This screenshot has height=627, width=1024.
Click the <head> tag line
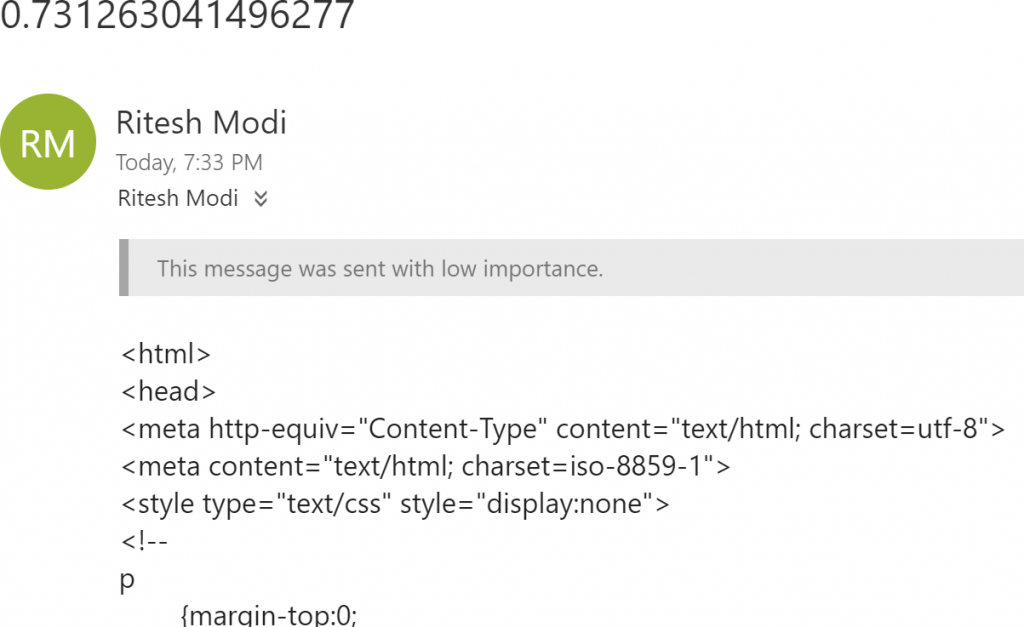168,391
